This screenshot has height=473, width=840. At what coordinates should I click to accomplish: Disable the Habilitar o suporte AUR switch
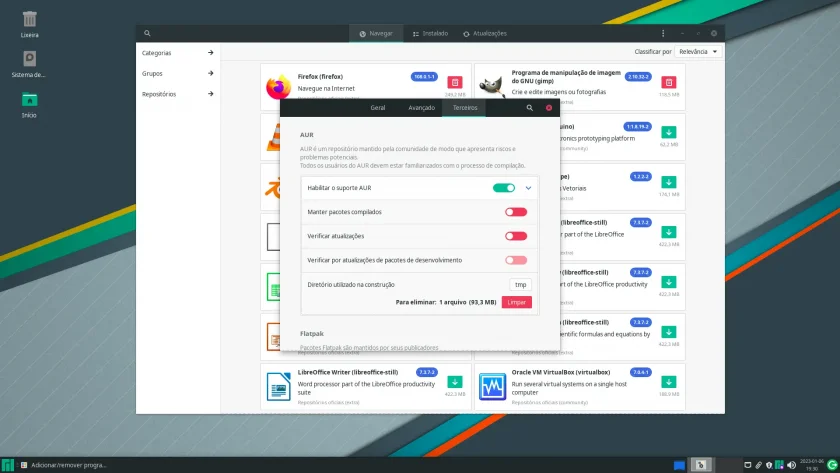[x=504, y=188]
